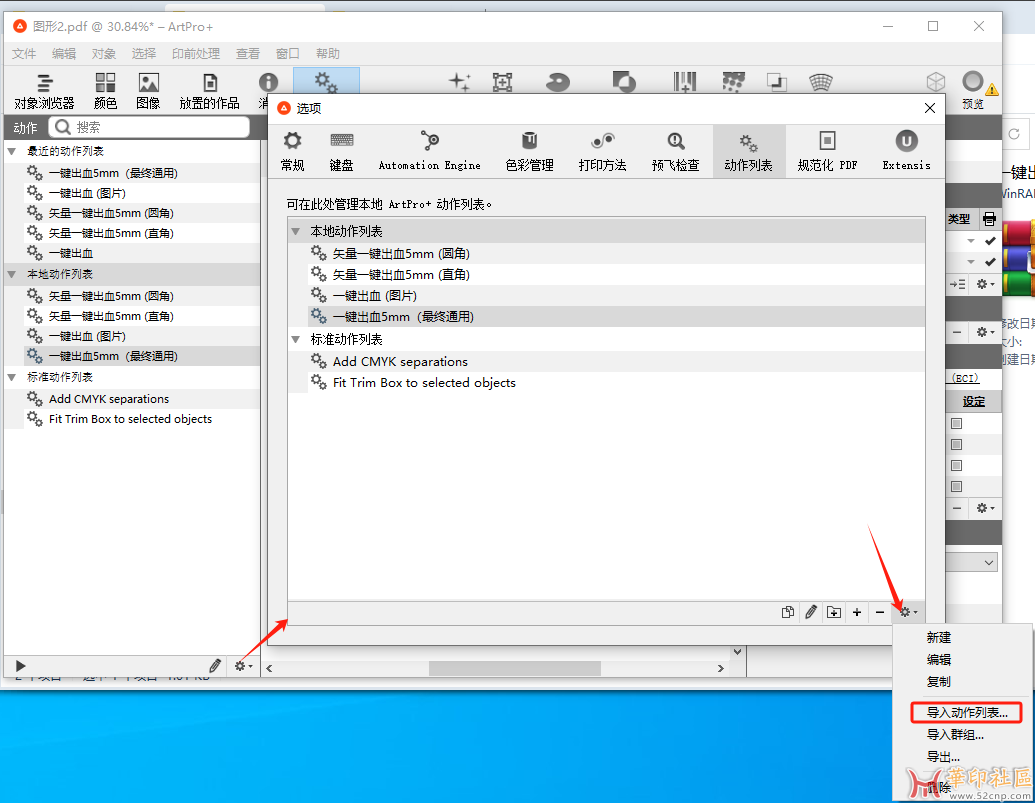1035x803 pixels.
Task: Tick the third checkbox under 设定
Action: (x=956, y=466)
